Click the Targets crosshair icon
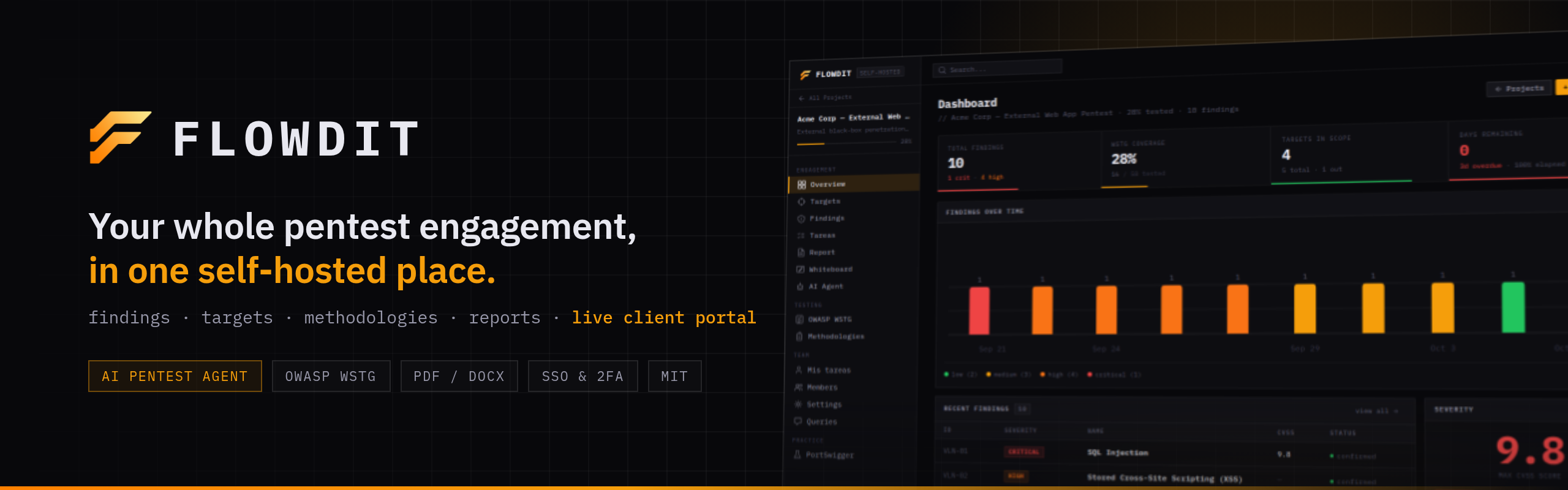The width and height of the screenshot is (1568, 490). point(801,202)
